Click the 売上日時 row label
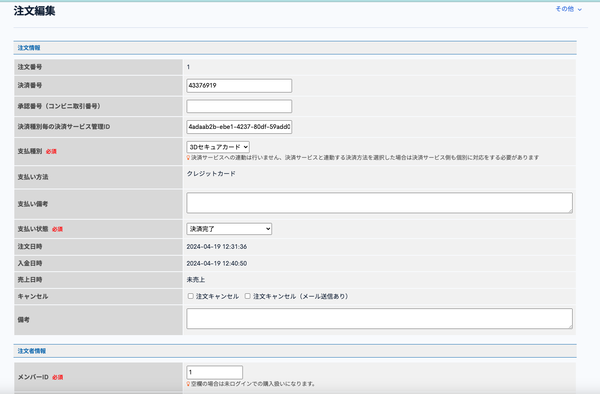Screen dimensions: 600x394 click(30, 280)
